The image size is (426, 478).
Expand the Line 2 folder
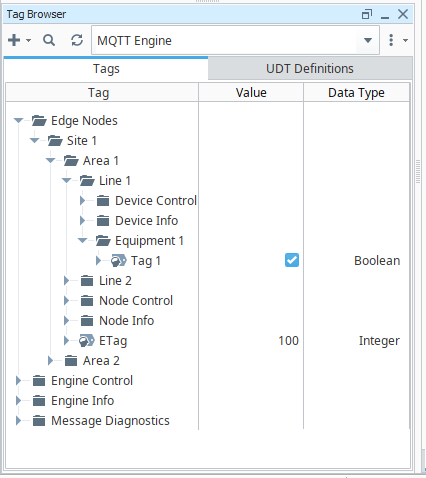(66, 281)
